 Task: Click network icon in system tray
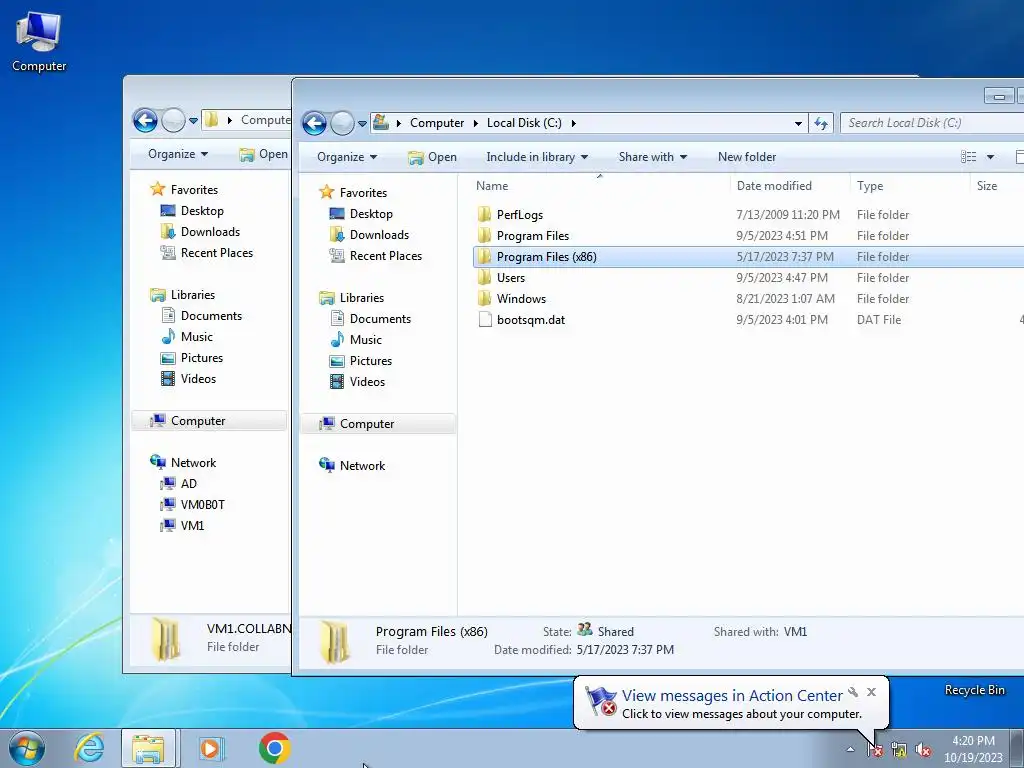(899, 750)
